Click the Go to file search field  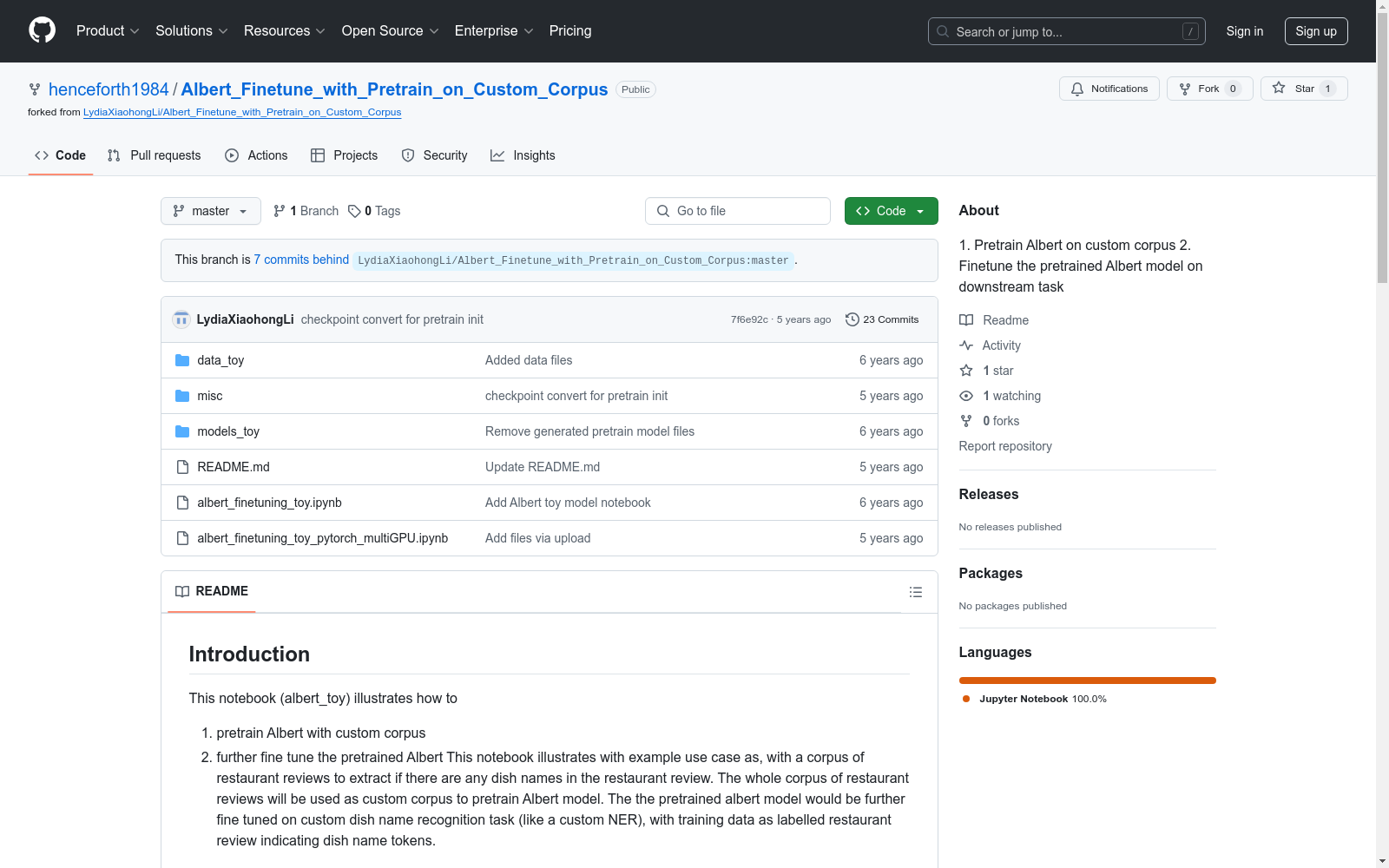pos(738,211)
